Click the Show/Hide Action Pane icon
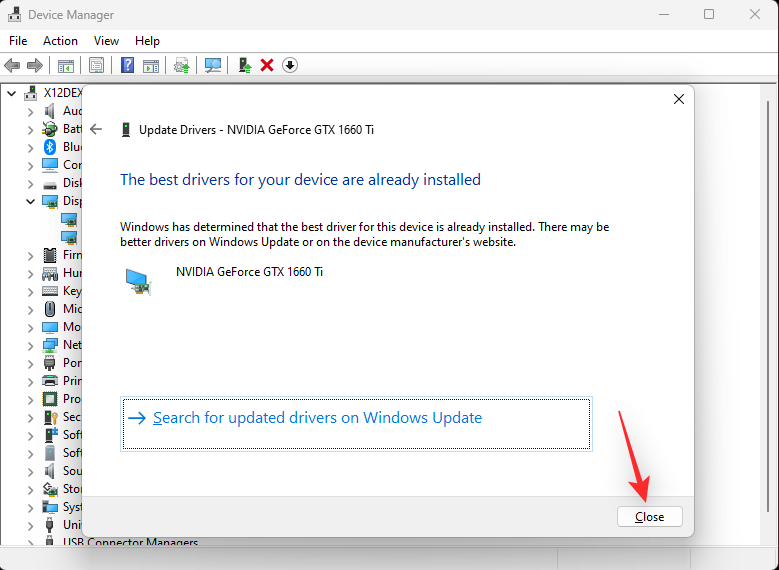Viewport: 779px width, 570px height. click(151, 65)
